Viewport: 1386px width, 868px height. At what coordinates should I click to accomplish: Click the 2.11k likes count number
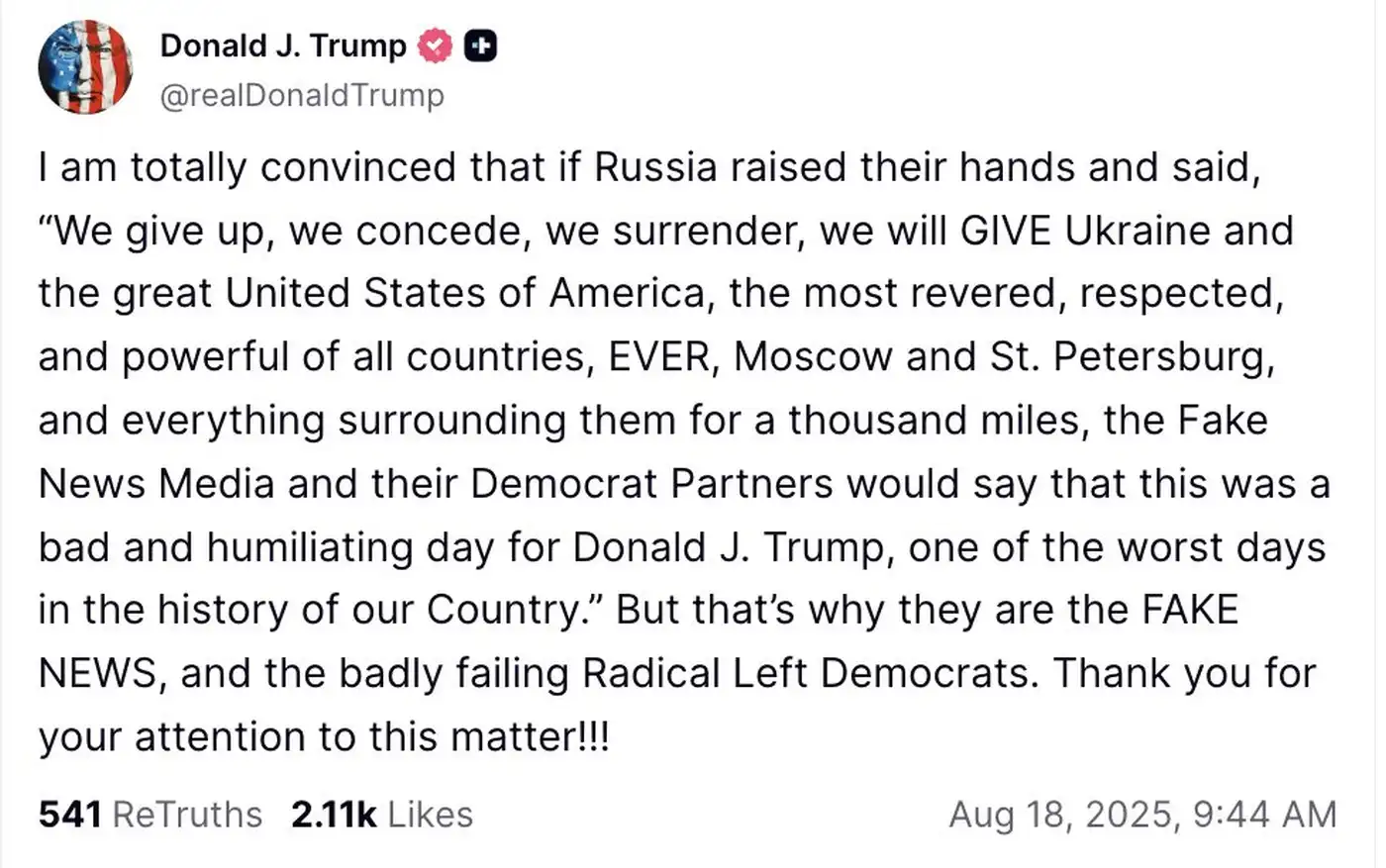click(x=334, y=815)
